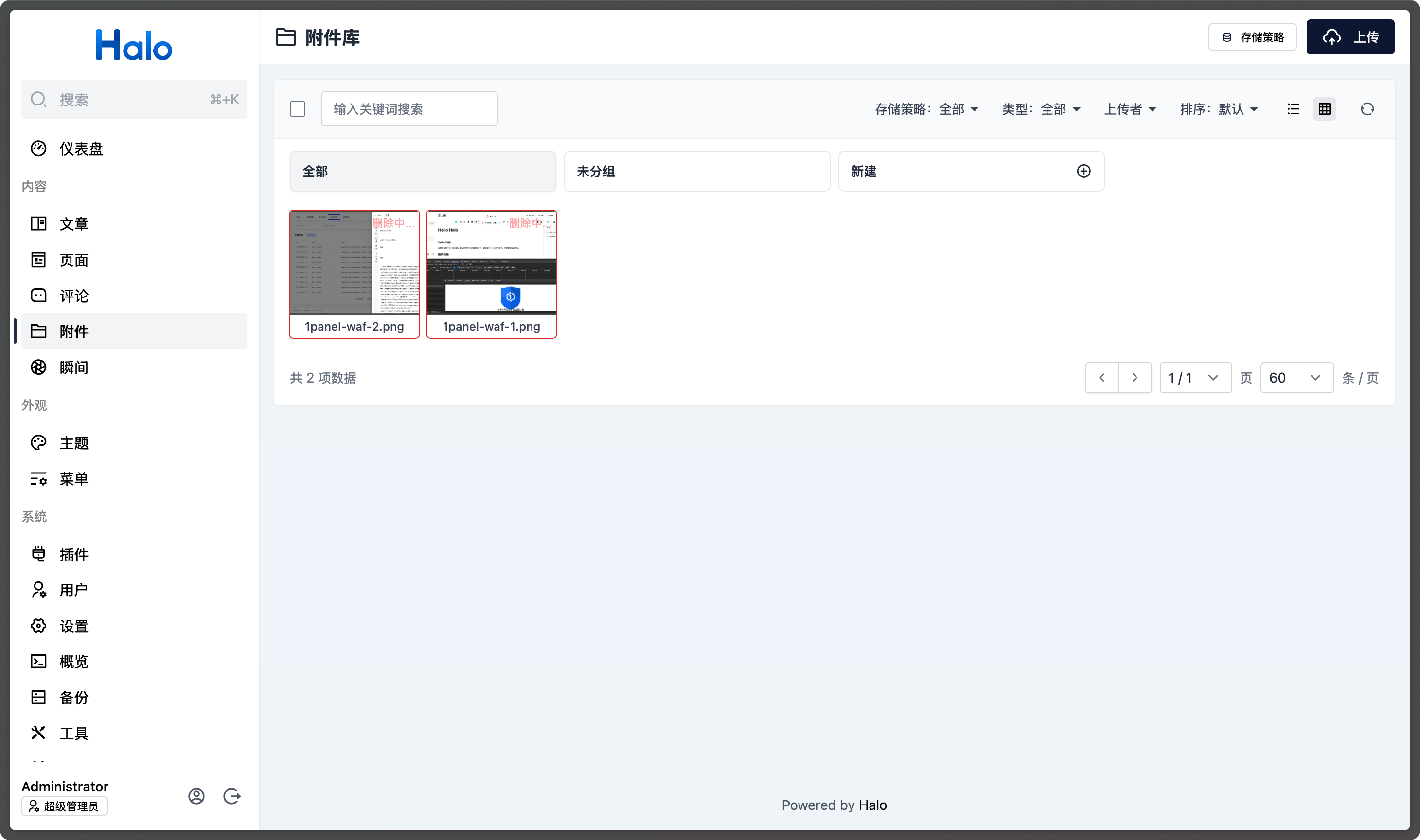Open the 类型 type filter dropdown
Image resolution: width=1420 pixels, height=840 pixels.
1041,109
